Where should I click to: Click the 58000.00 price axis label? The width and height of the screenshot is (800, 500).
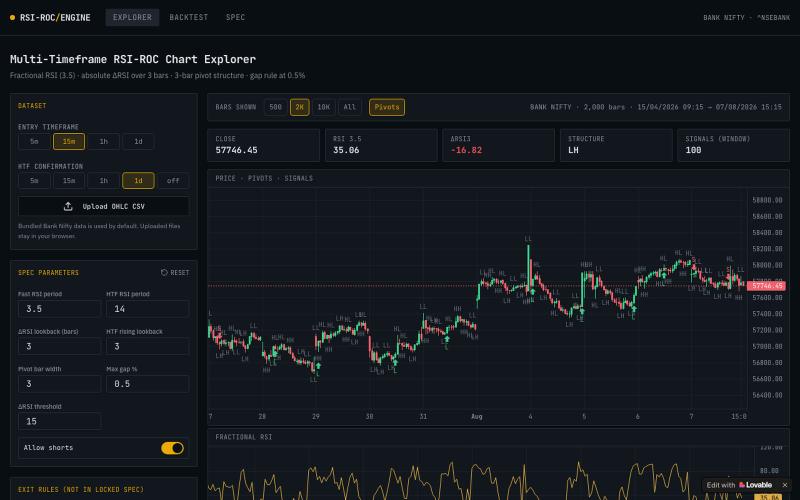(767, 265)
